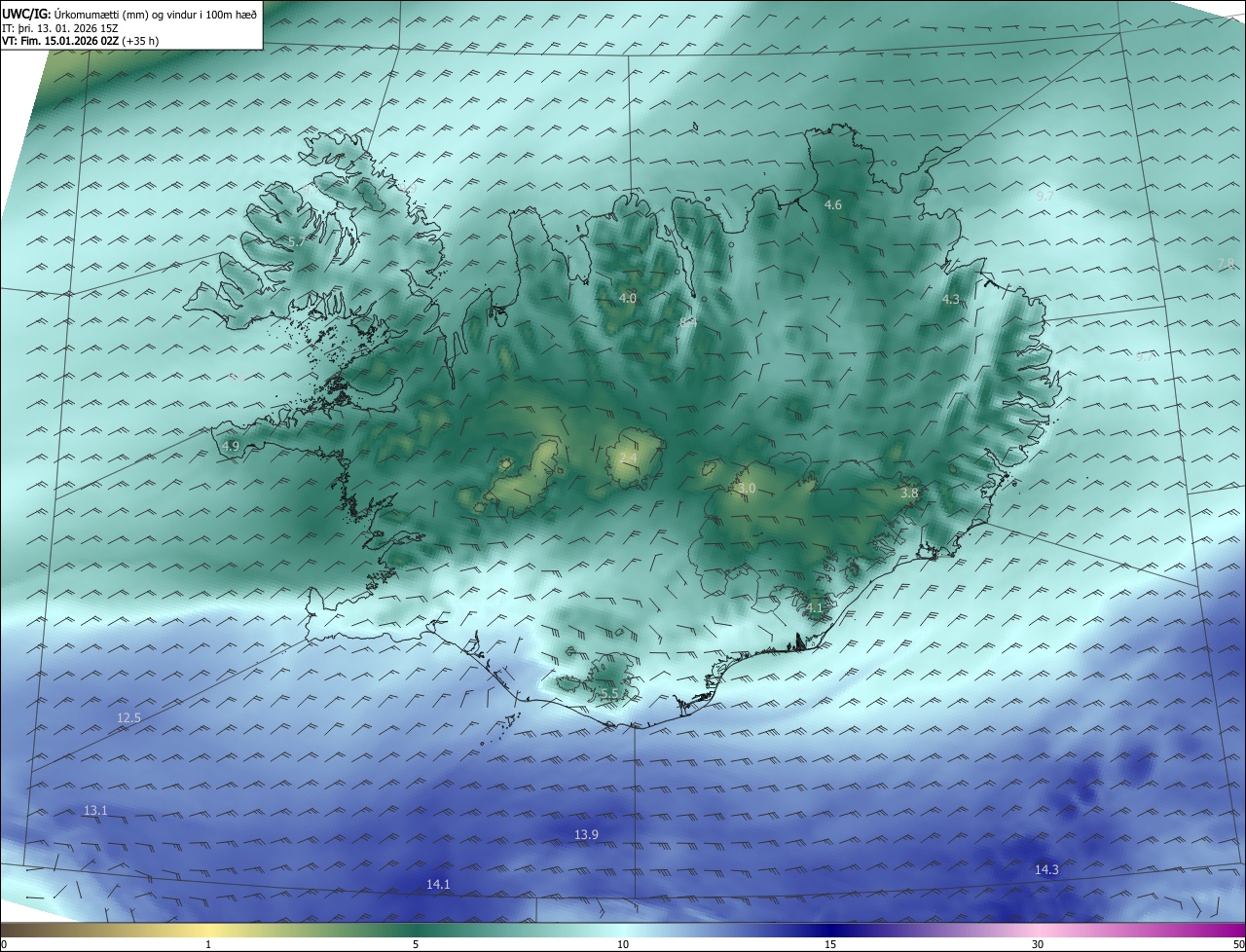
Task: Click the 9.7 value northeast of the 4.6 label
Action: [x=1045, y=196]
